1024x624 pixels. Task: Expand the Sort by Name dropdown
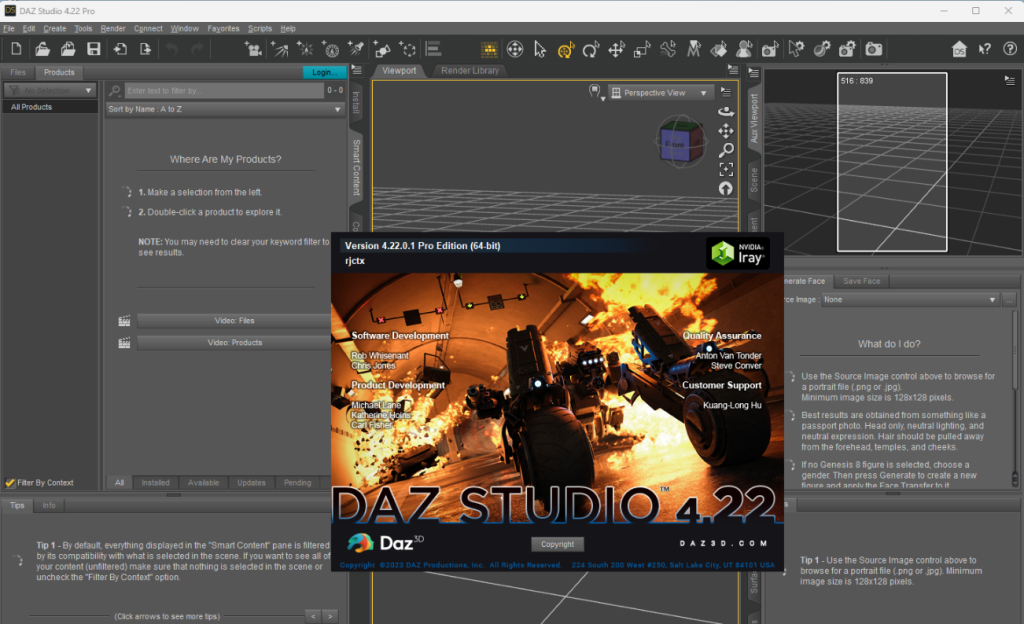[225, 109]
